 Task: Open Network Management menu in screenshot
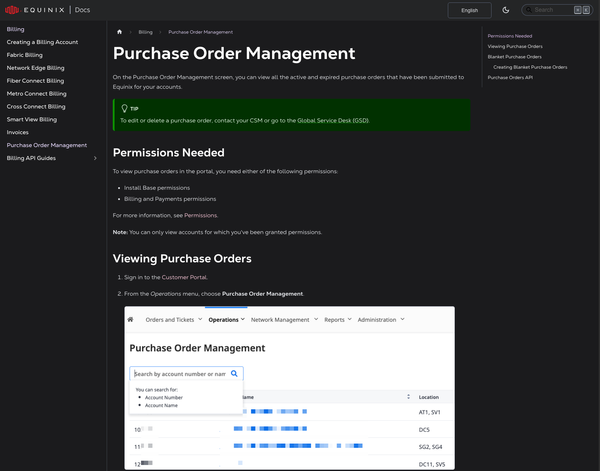point(284,319)
